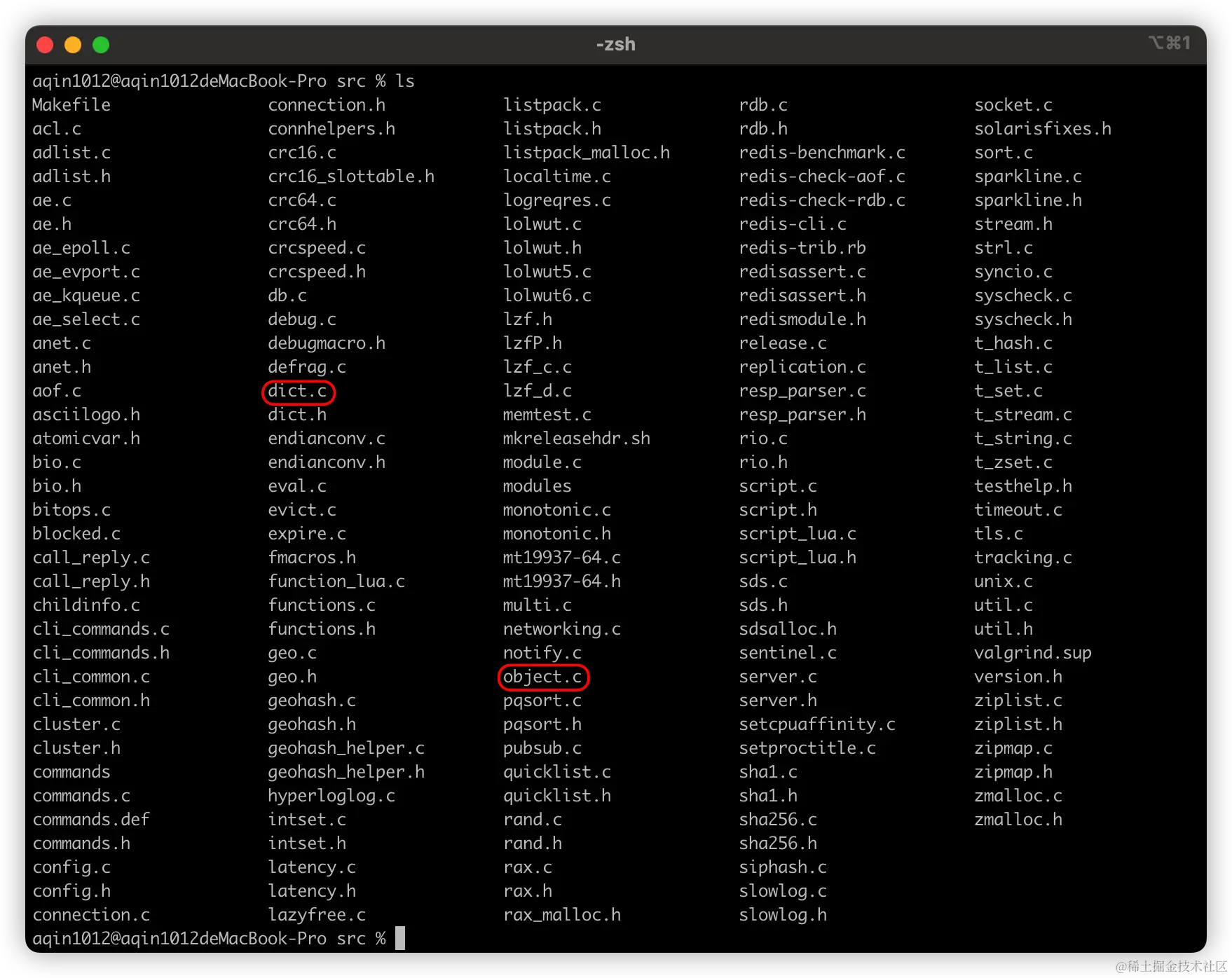
Task: Select the text acl.c
Action: [57, 129]
